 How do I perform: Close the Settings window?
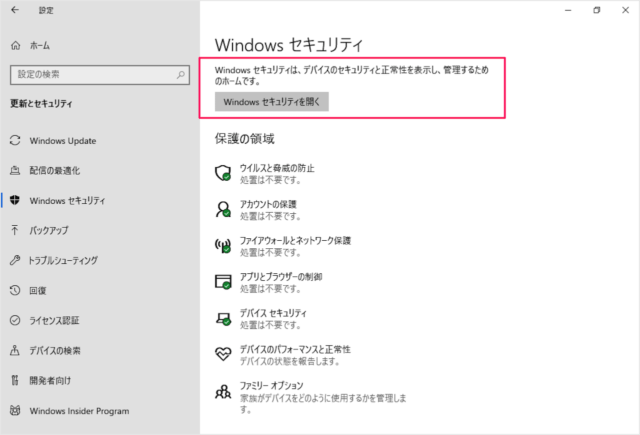625,10
